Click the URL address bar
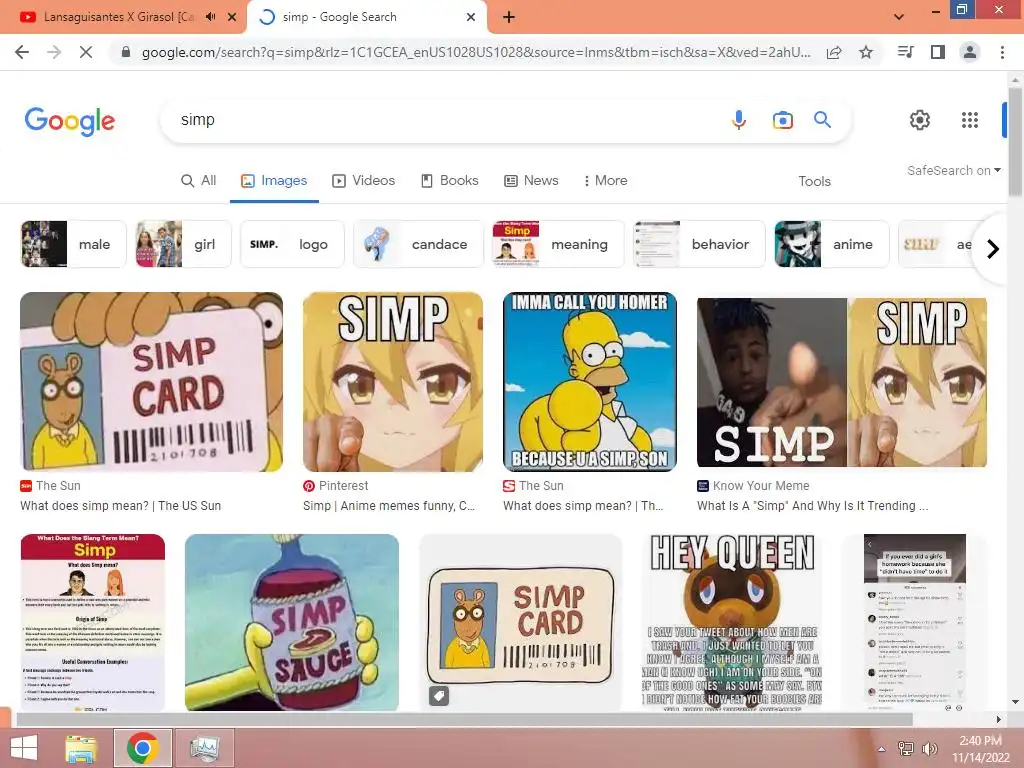1024x768 pixels. point(476,52)
